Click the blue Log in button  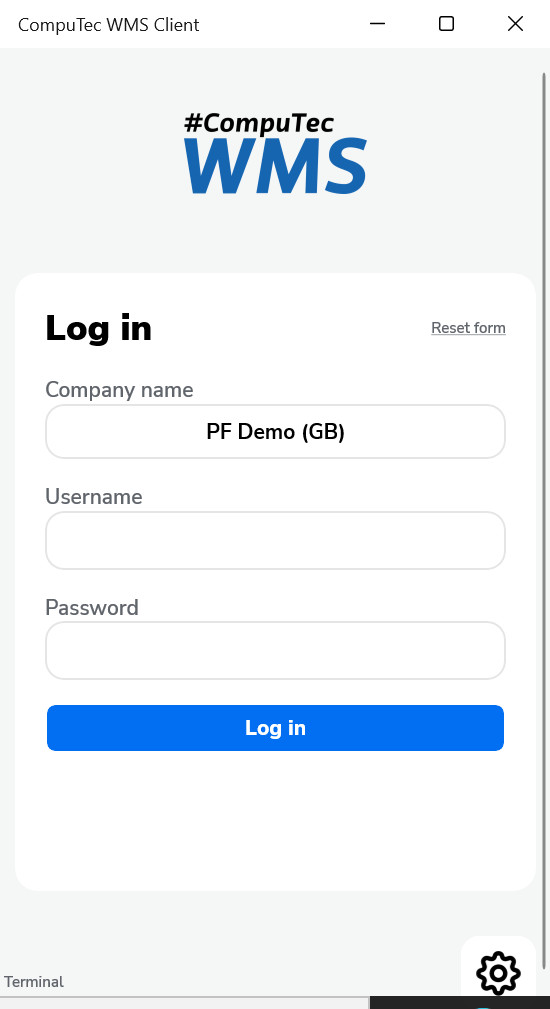tap(275, 728)
